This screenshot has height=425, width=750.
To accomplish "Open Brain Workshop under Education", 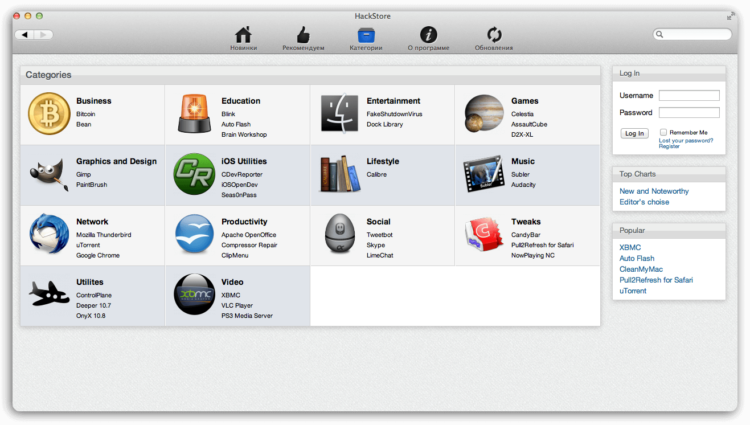I will pyautogui.click(x=244, y=135).
